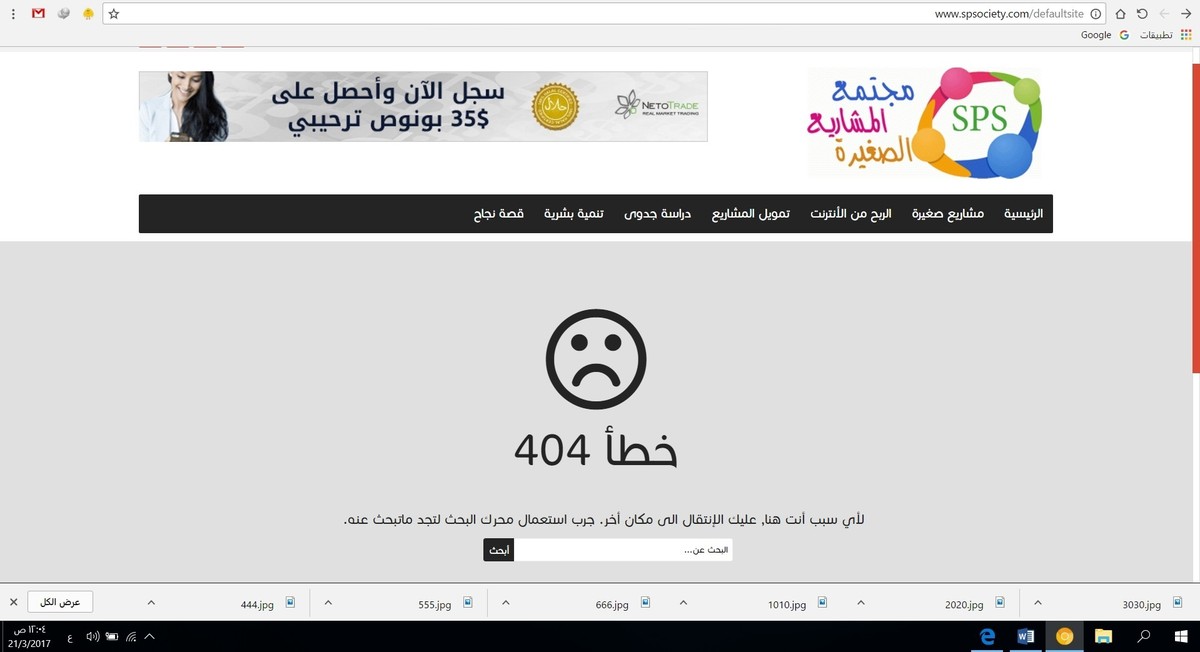Click the ابحث search button

click(499, 550)
